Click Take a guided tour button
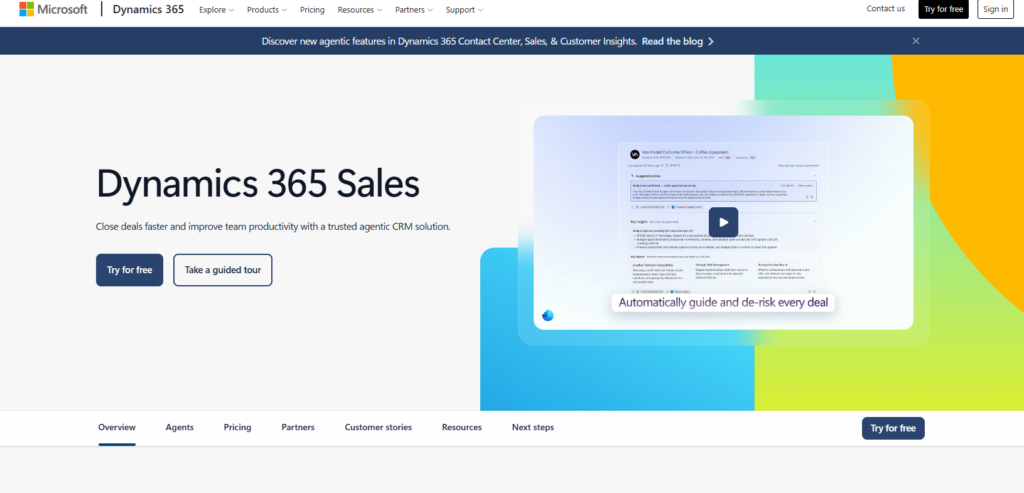1024x493 pixels. pos(223,270)
